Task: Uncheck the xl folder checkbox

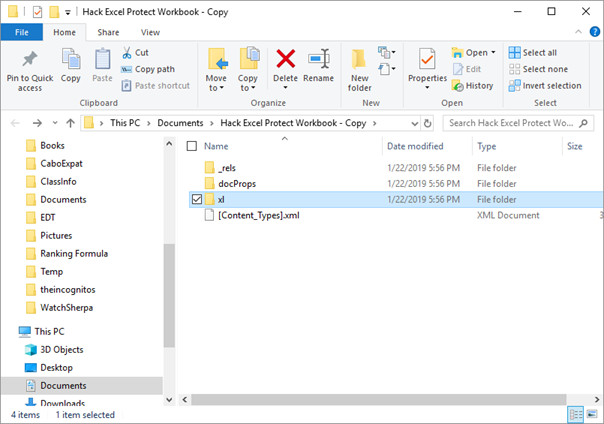Action: click(197, 199)
